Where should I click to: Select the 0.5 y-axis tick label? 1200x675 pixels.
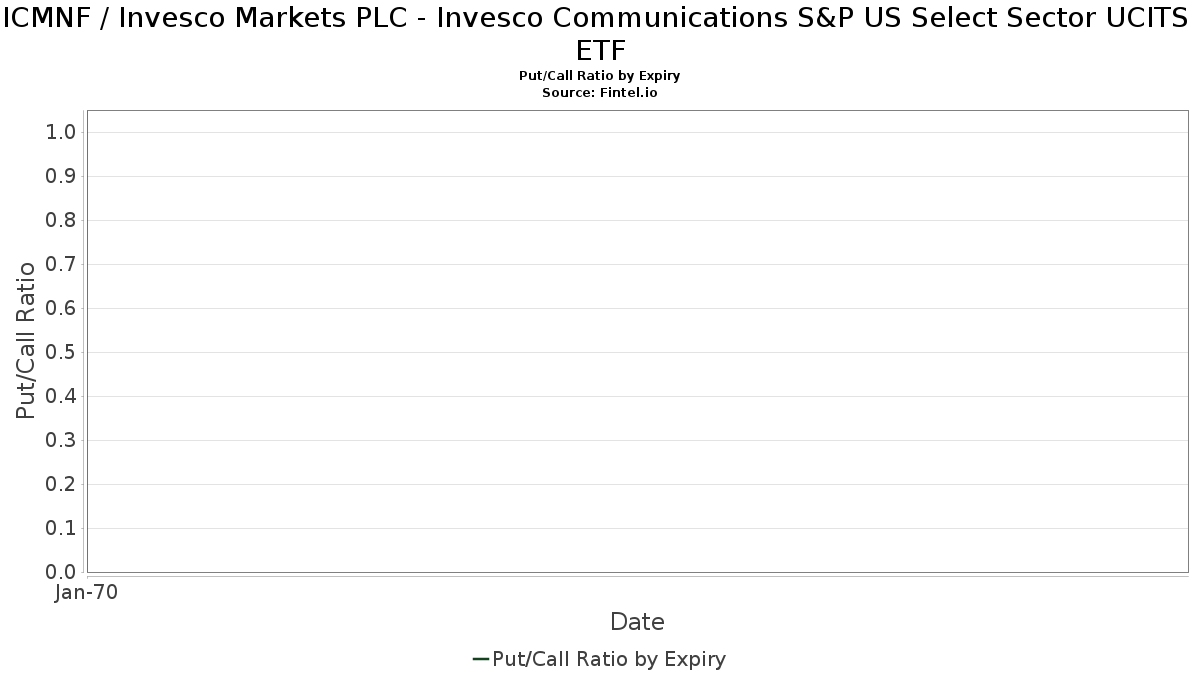tap(61, 353)
